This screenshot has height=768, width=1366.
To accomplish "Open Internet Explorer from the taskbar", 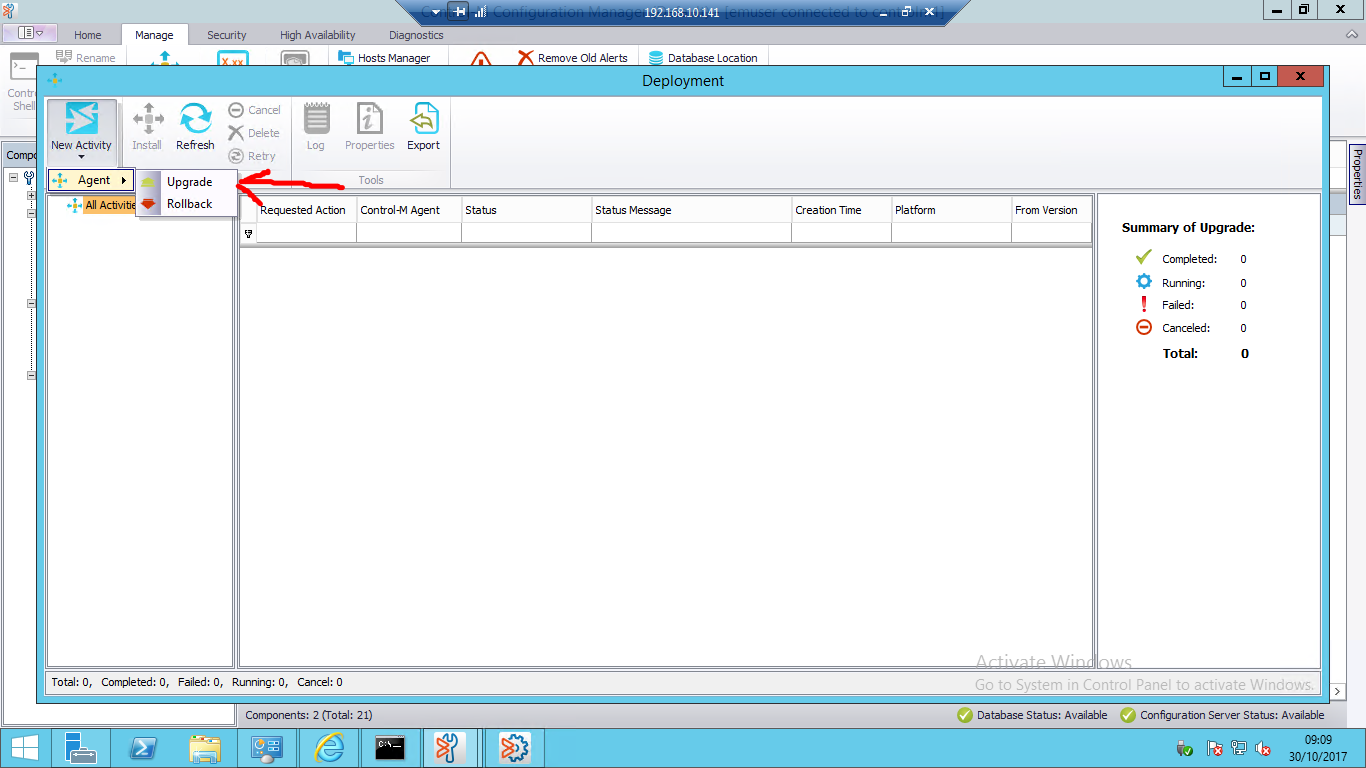I will pos(328,748).
